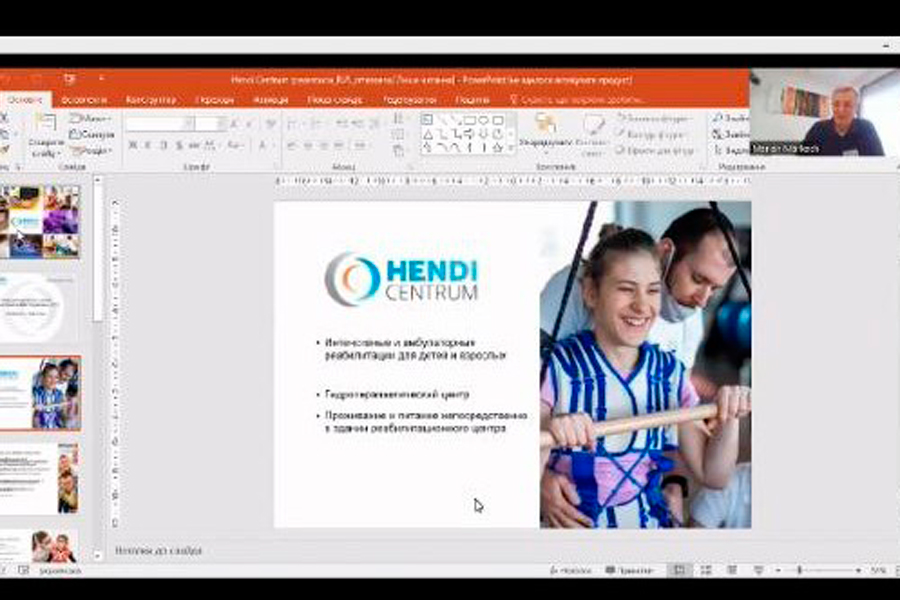Screen dimensions: 900x600
Task: Align text left in paragraph group
Action: 292,146
